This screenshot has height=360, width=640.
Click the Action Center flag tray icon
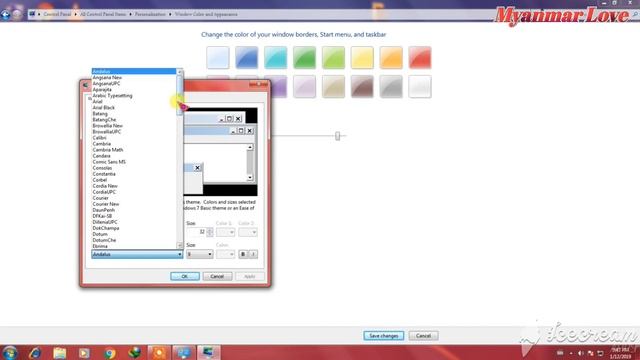click(x=590, y=353)
